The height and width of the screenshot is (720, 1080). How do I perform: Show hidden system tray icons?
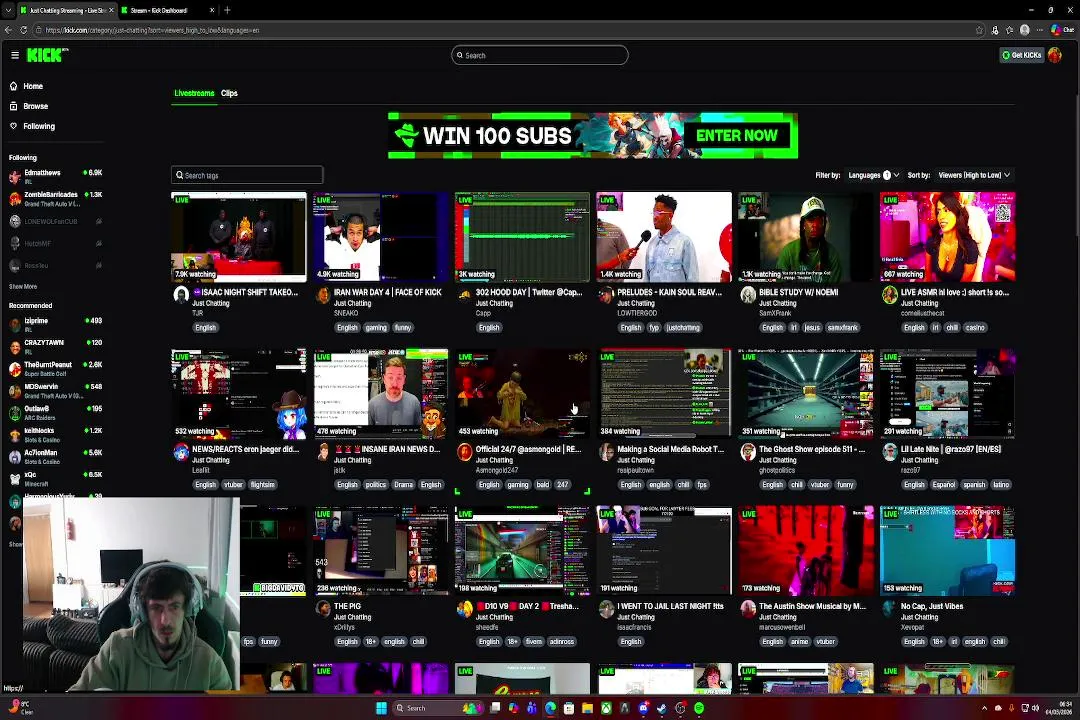click(984, 708)
